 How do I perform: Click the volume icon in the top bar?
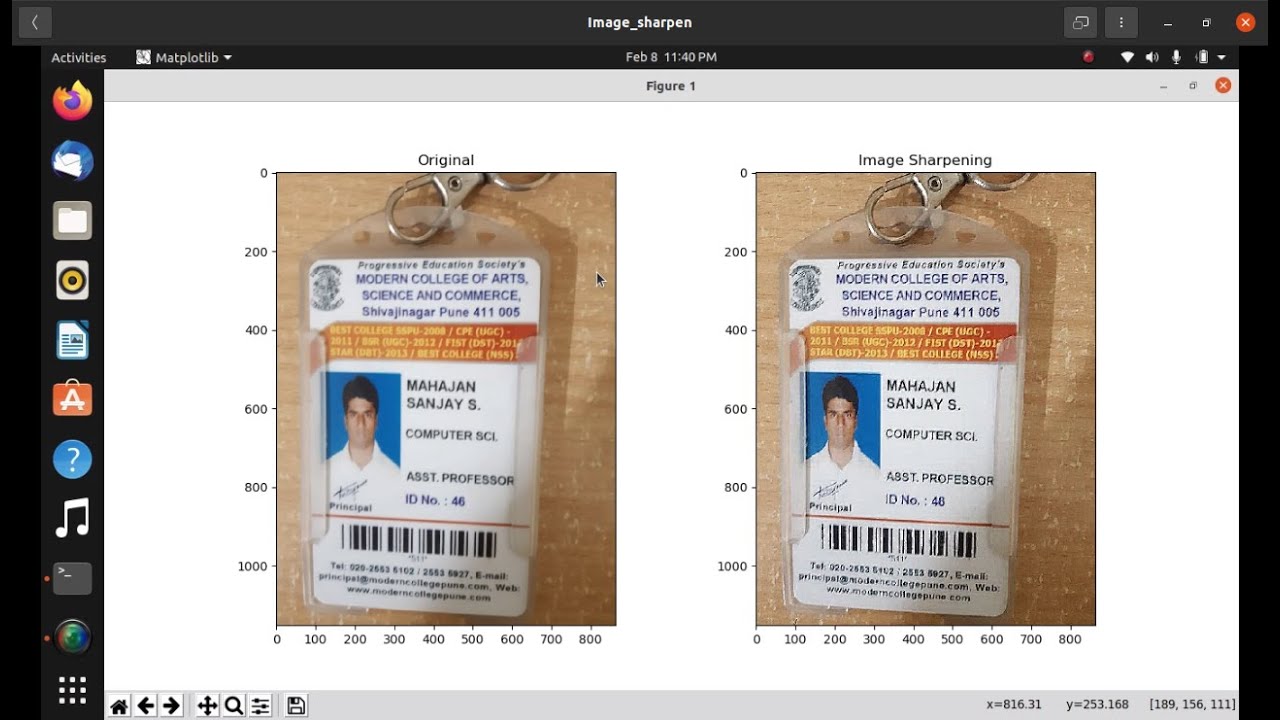point(1152,57)
